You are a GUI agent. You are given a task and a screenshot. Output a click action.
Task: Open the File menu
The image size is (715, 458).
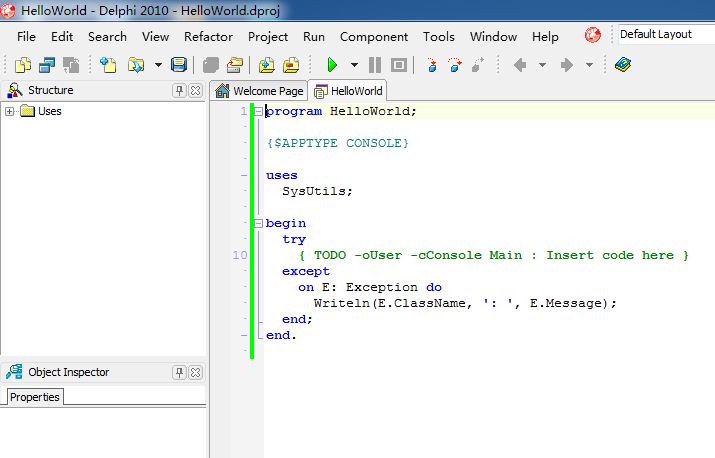(26, 36)
